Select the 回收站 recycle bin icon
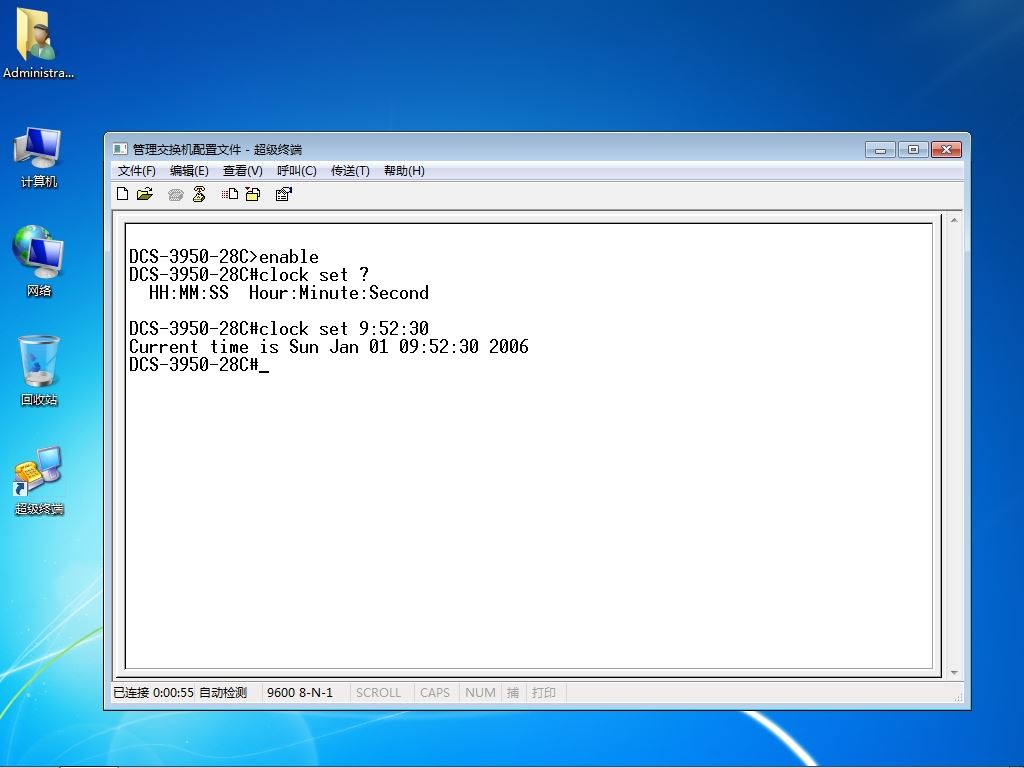This screenshot has width=1024, height=768. click(x=39, y=370)
